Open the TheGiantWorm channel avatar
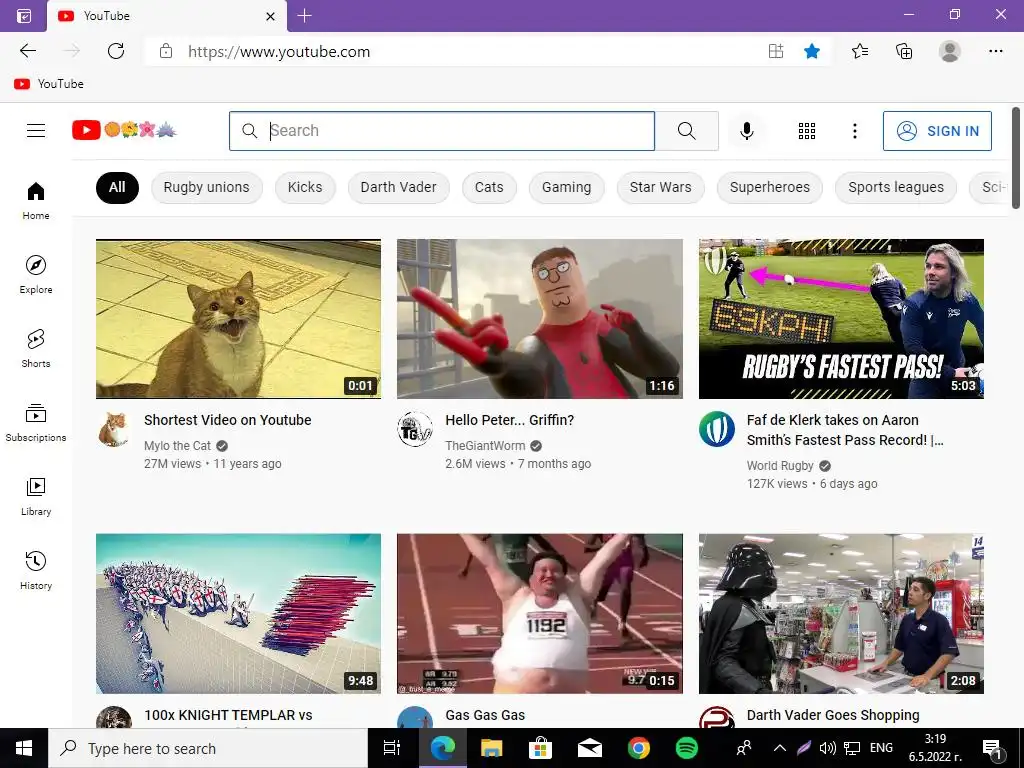This screenshot has width=1024, height=768. pos(415,429)
